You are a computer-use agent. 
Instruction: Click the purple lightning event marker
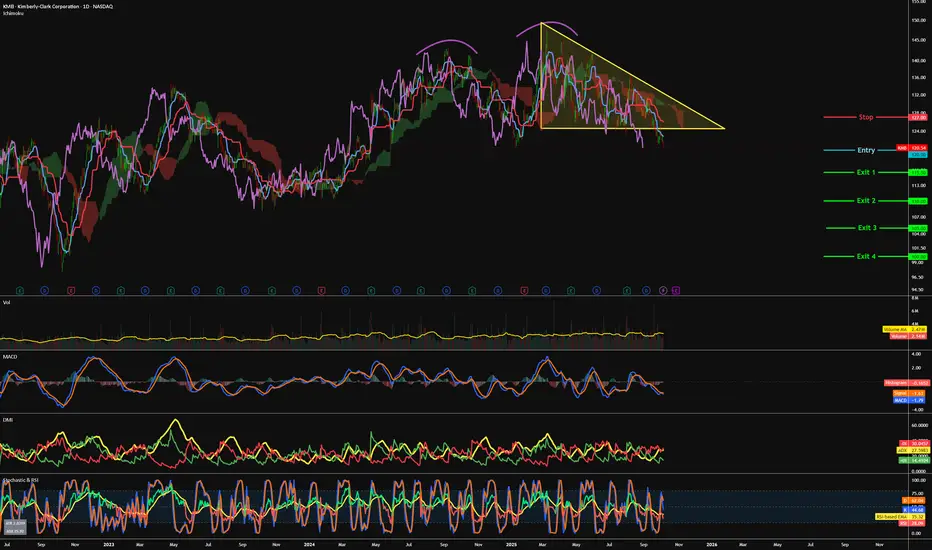pyautogui.click(x=663, y=289)
